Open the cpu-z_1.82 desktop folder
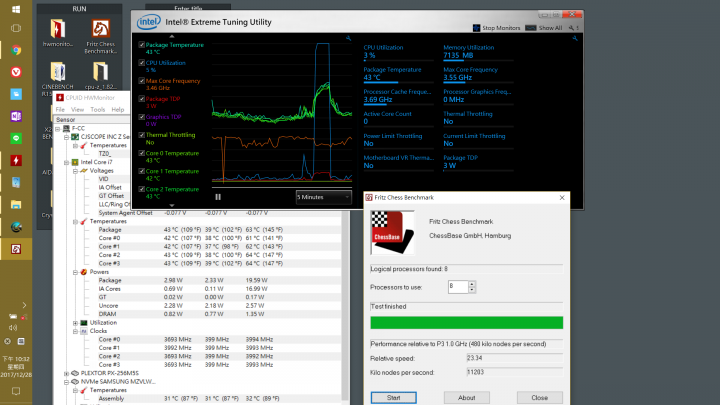 click(100, 75)
